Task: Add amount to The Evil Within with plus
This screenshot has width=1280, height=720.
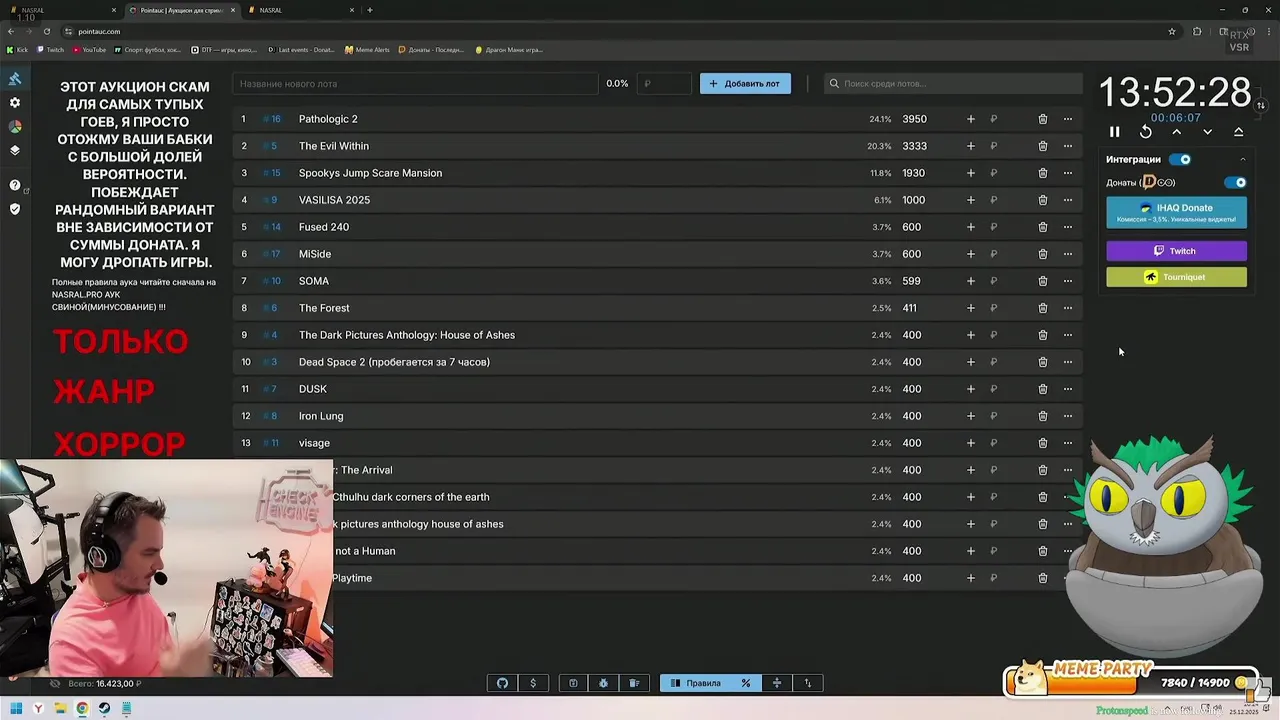Action: tap(970, 146)
